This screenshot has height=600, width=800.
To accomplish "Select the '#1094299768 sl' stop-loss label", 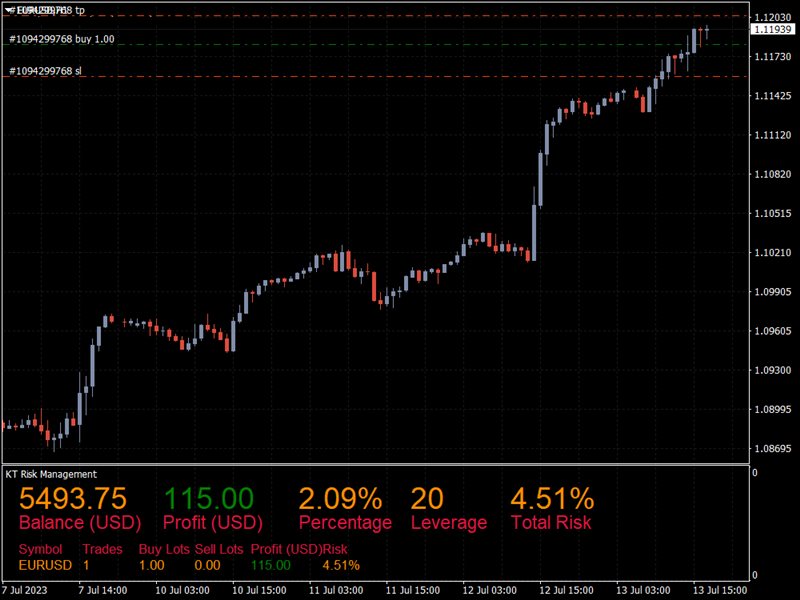I will [45, 71].
